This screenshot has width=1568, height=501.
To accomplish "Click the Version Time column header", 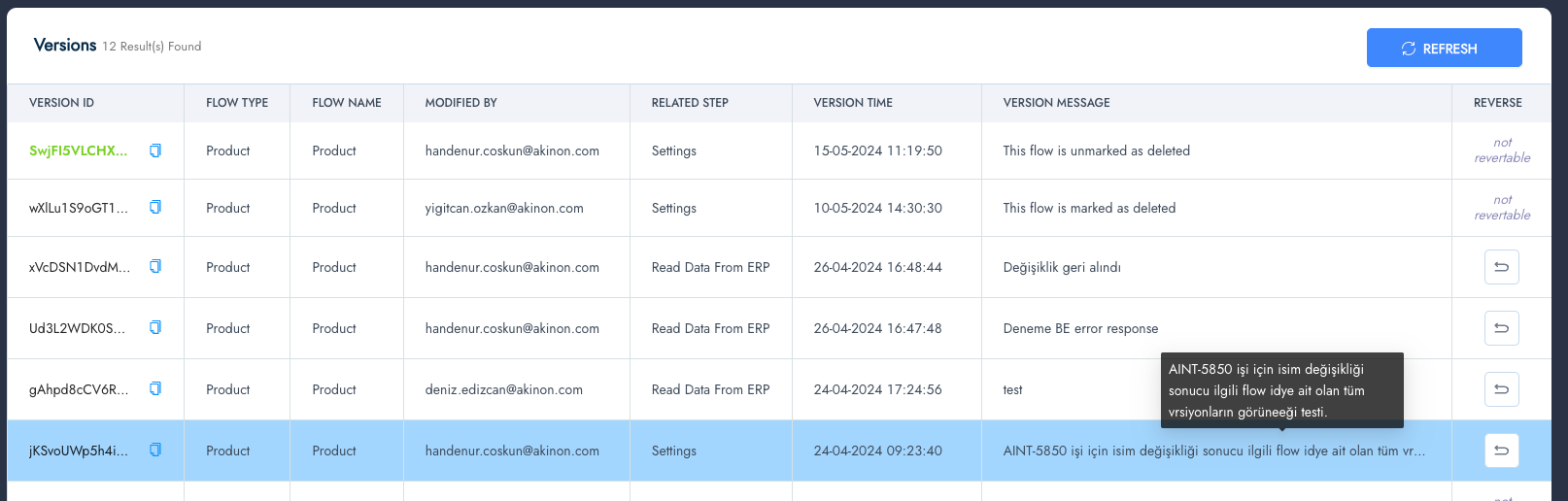I will click(852, 103).
